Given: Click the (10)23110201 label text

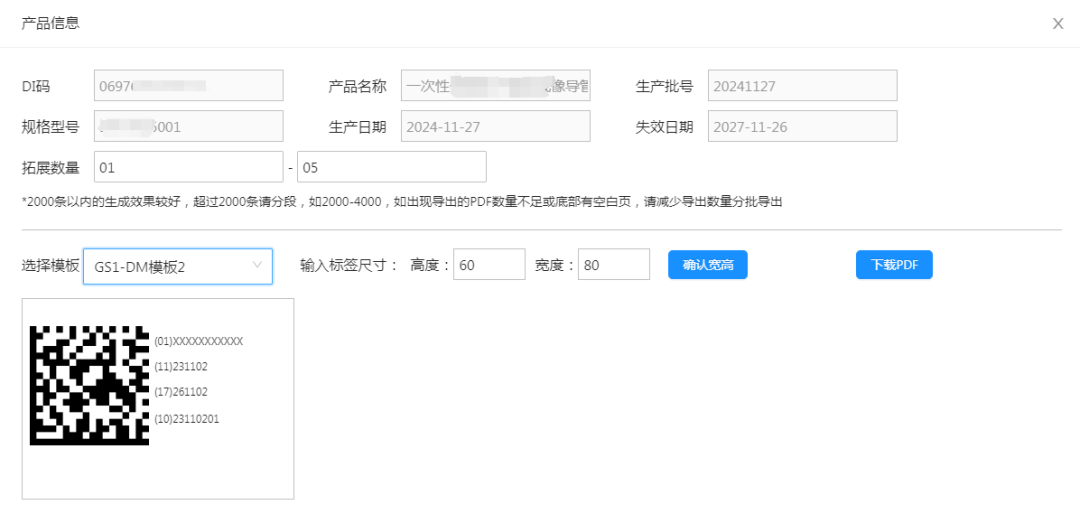Looking at the screenshot, I should (187, 418).
